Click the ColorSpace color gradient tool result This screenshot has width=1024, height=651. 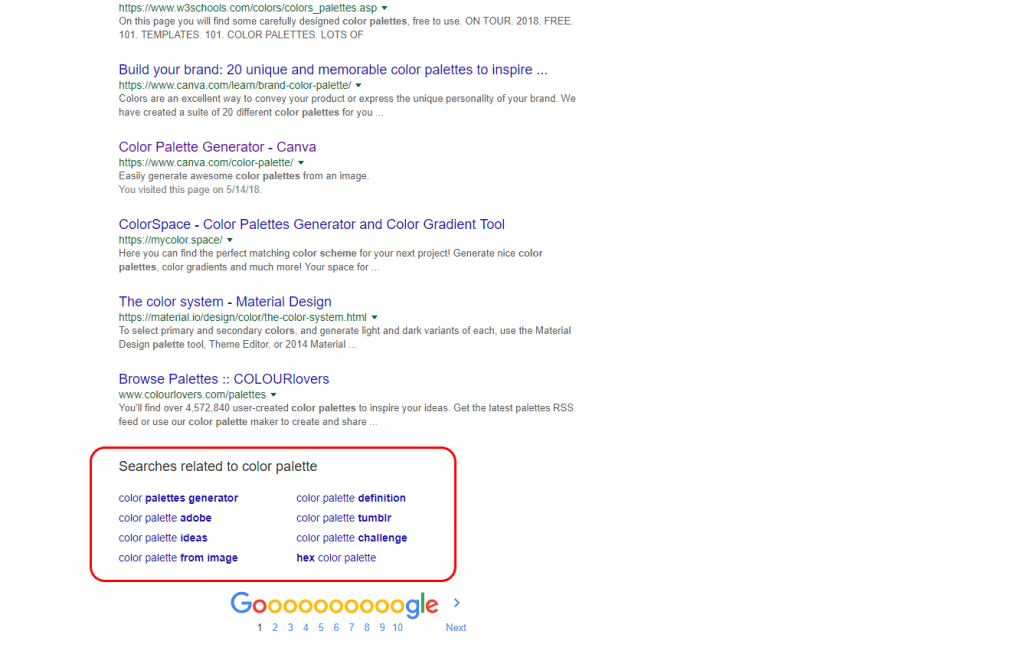click(311, 224)
